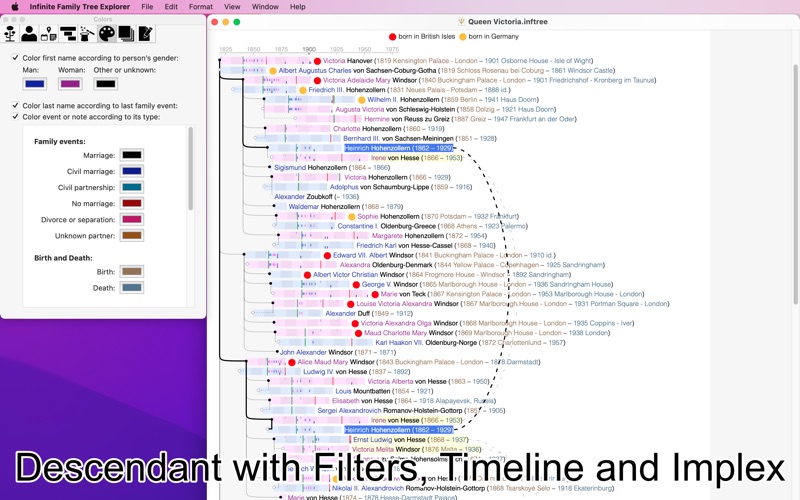This screenshot has height=500, width=800.
Task: Click orange marker beside Albert Augustus Charles
Action: click(x=273, y=71)
